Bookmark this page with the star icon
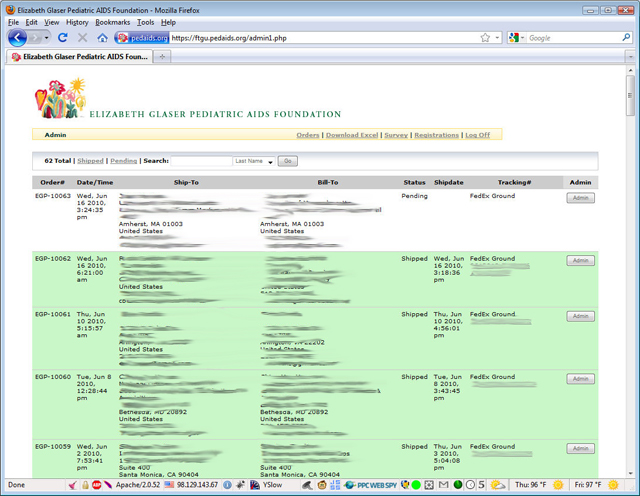This screenshot has width=640, height=496. coord(485,38)
